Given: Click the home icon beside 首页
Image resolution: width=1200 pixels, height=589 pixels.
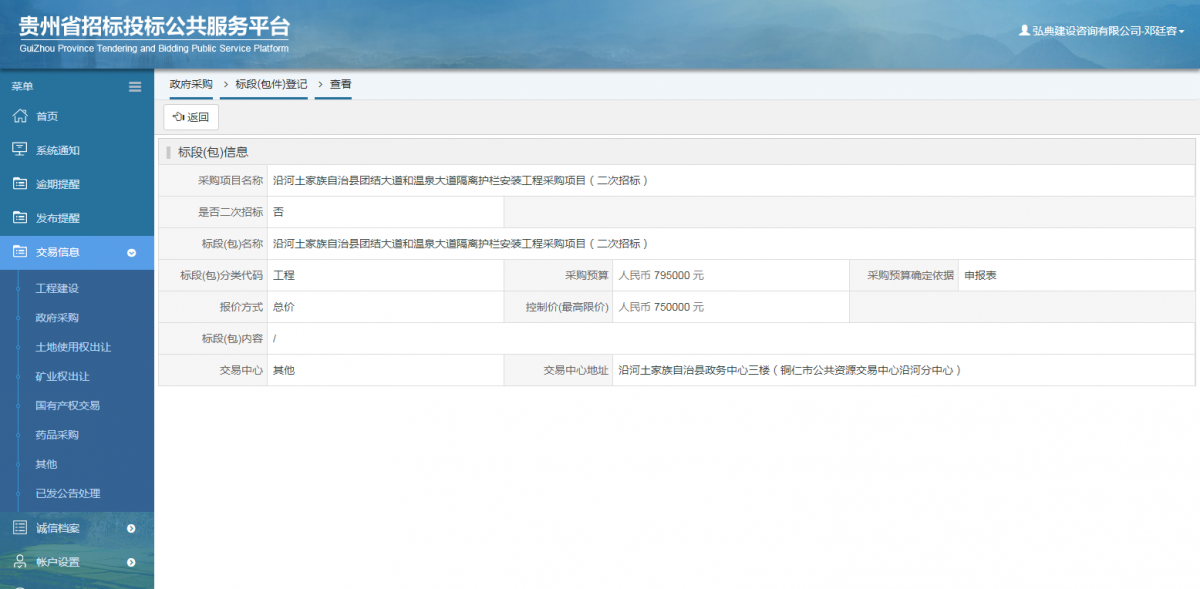Looking at the screenshot, I should [19, 116].
